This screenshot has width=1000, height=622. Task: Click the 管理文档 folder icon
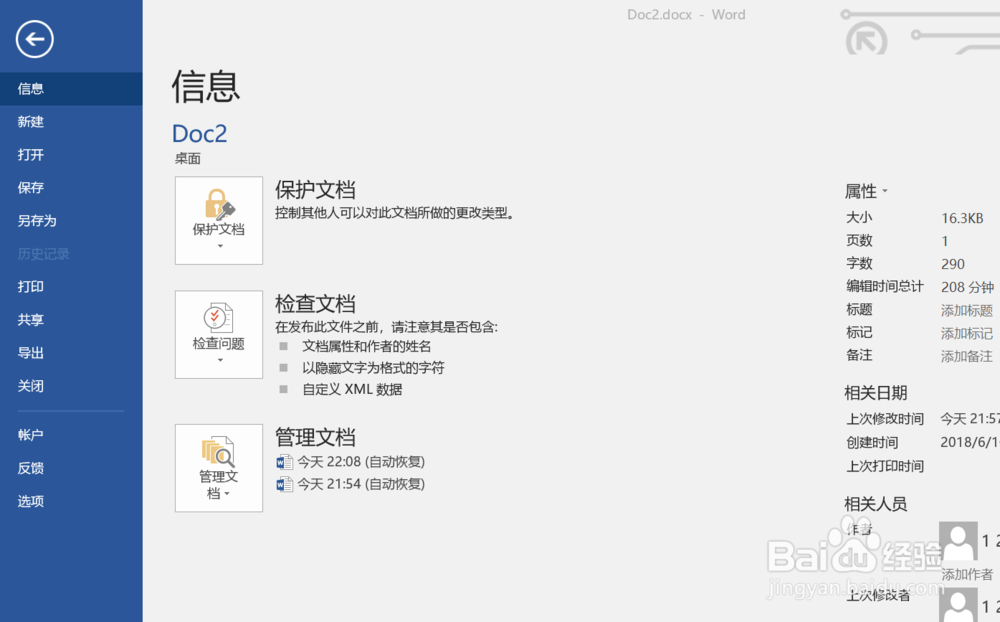[x=218, y=452]
